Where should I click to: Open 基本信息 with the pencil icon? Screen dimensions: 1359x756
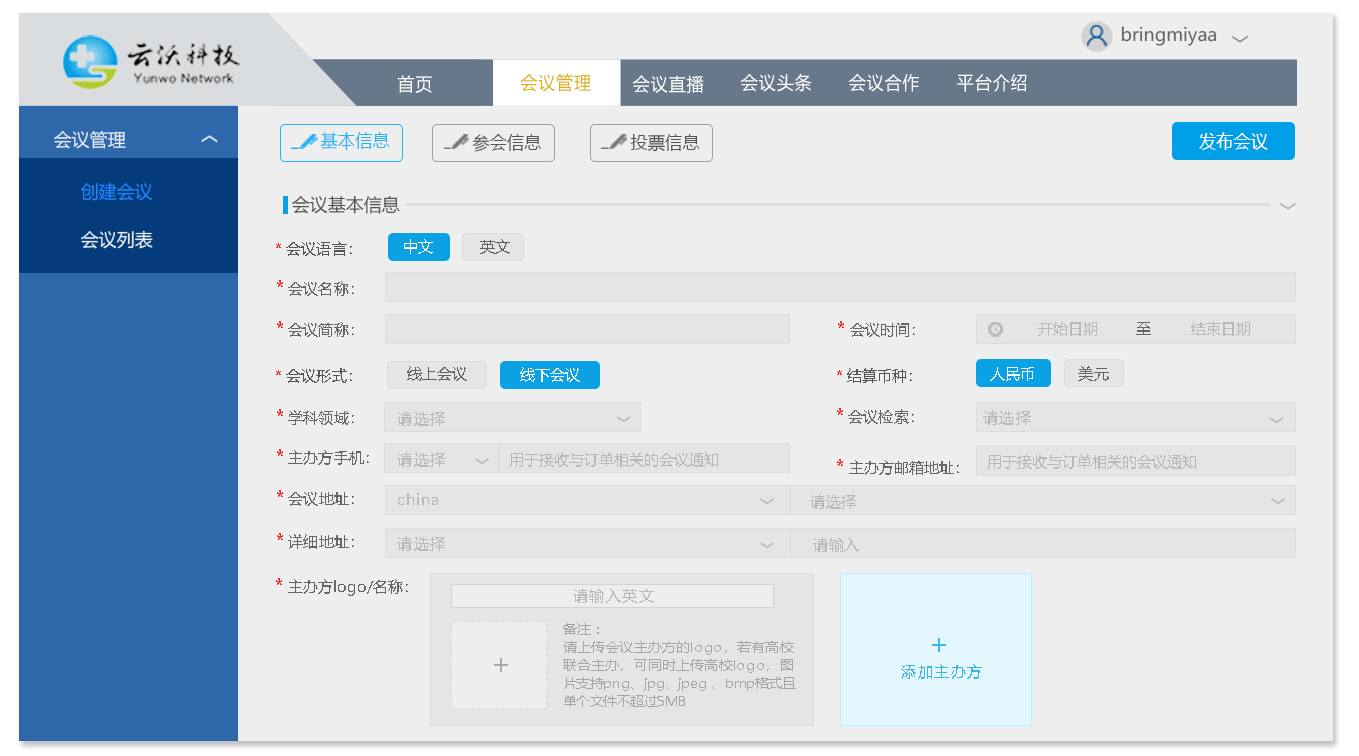(x=341, y=142)
